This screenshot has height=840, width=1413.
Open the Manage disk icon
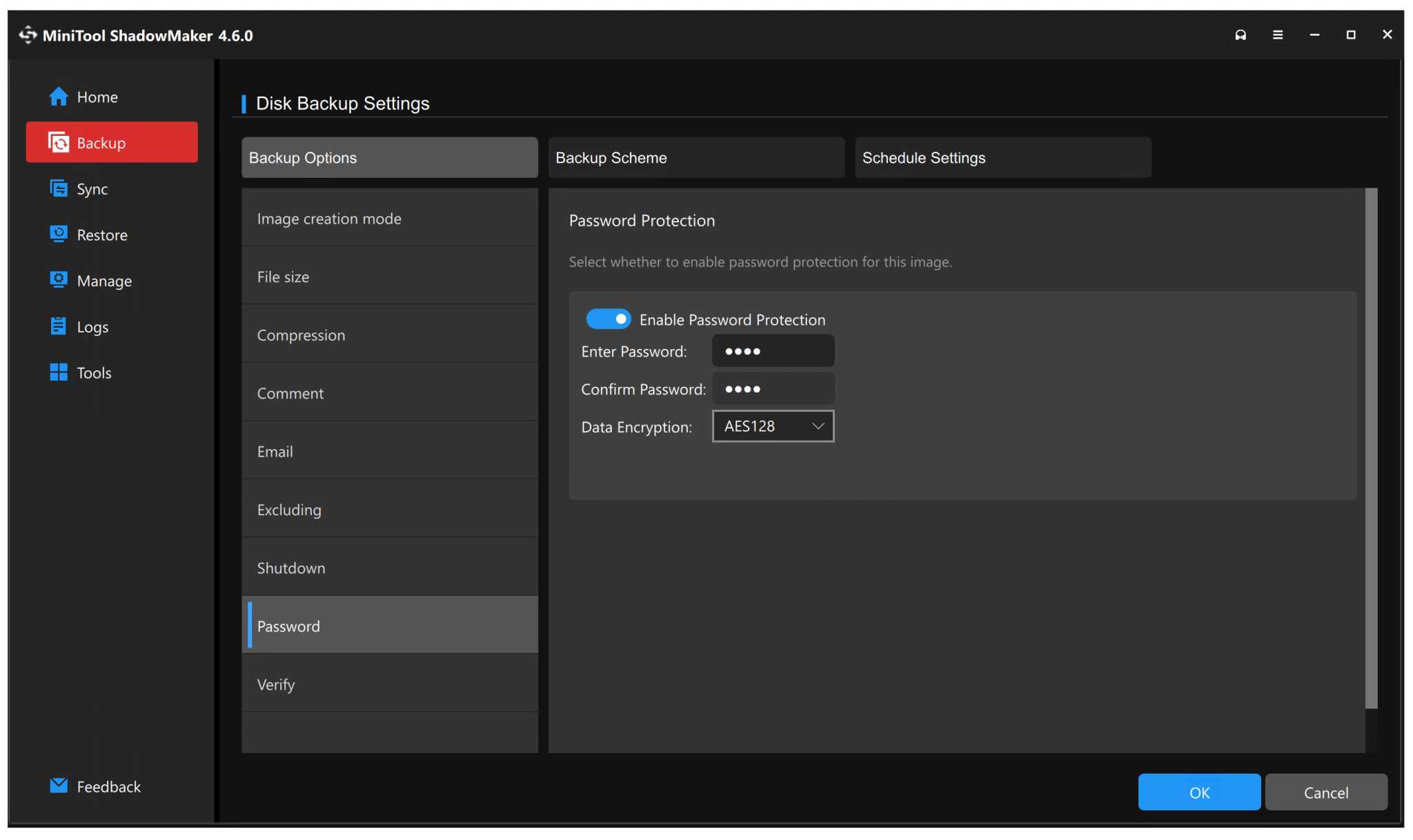(x=59, y=280)
